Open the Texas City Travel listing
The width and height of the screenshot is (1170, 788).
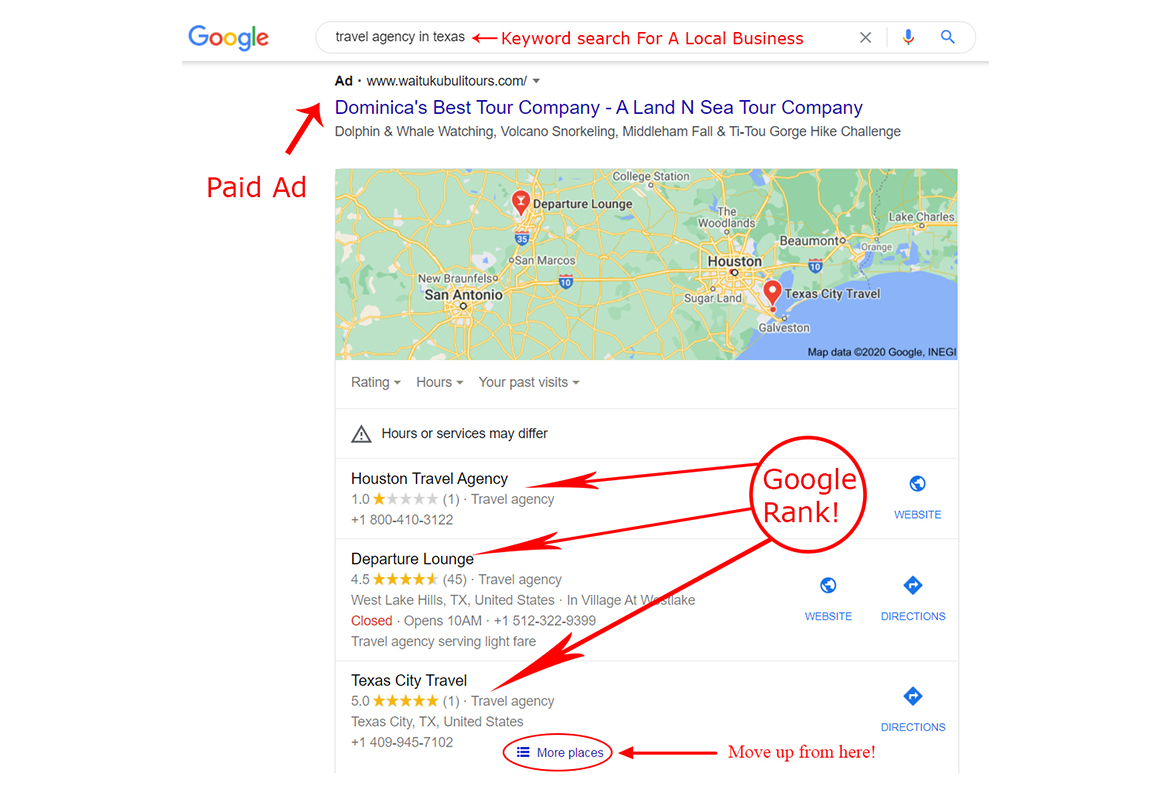click(x=409, y=681)
